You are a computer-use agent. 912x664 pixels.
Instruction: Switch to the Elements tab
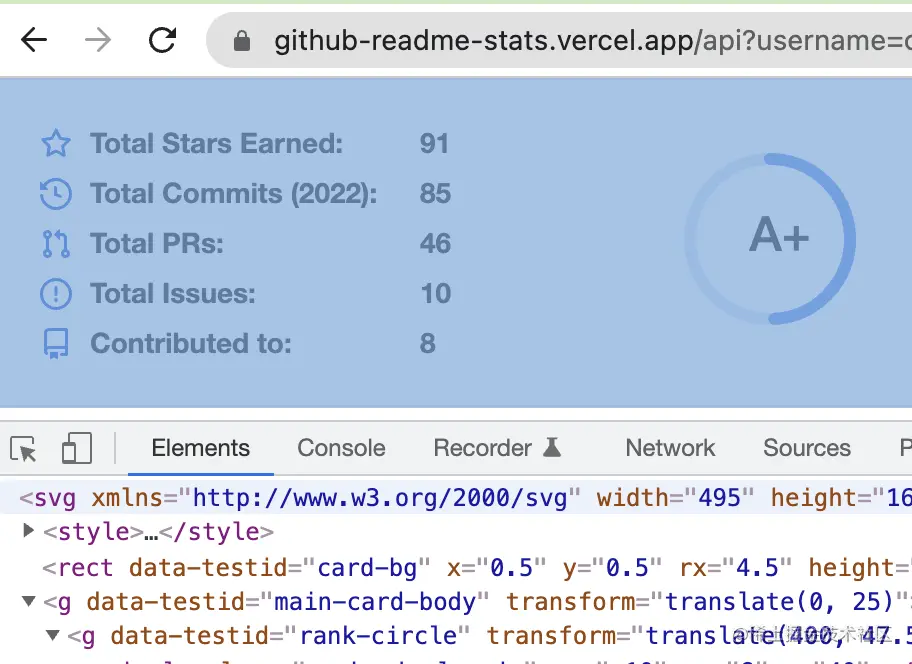tap(201, 448)
